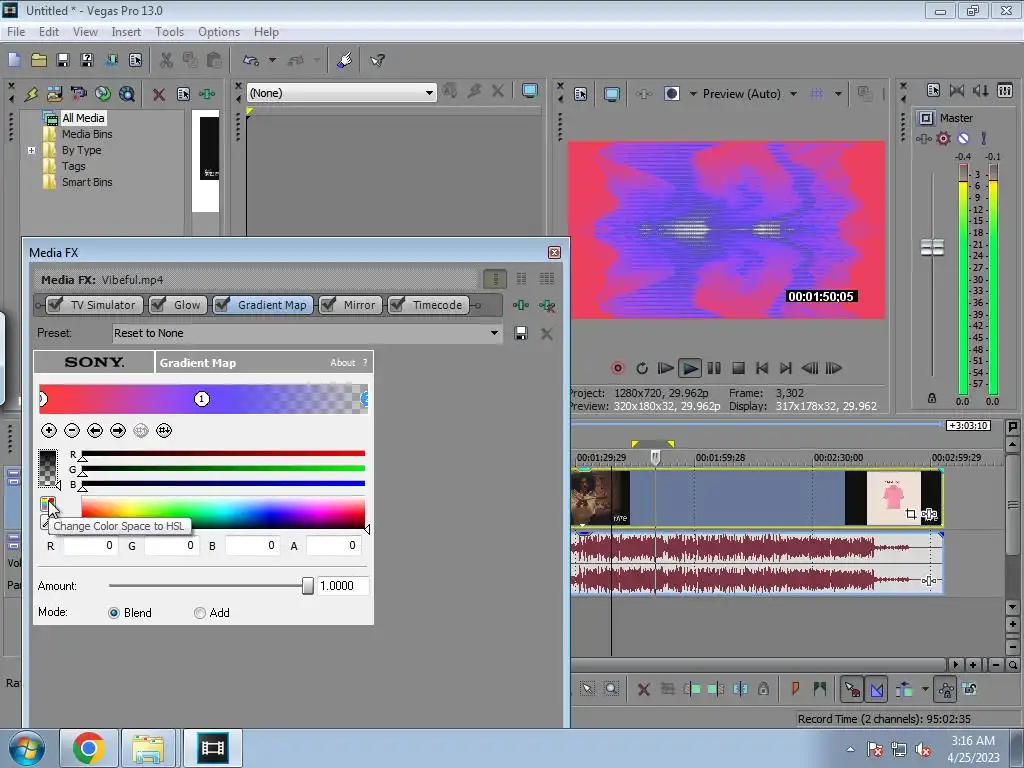
Task: Select the next gradient point with the right arrow
Action: pyautogui.click(x=118, y=430)
